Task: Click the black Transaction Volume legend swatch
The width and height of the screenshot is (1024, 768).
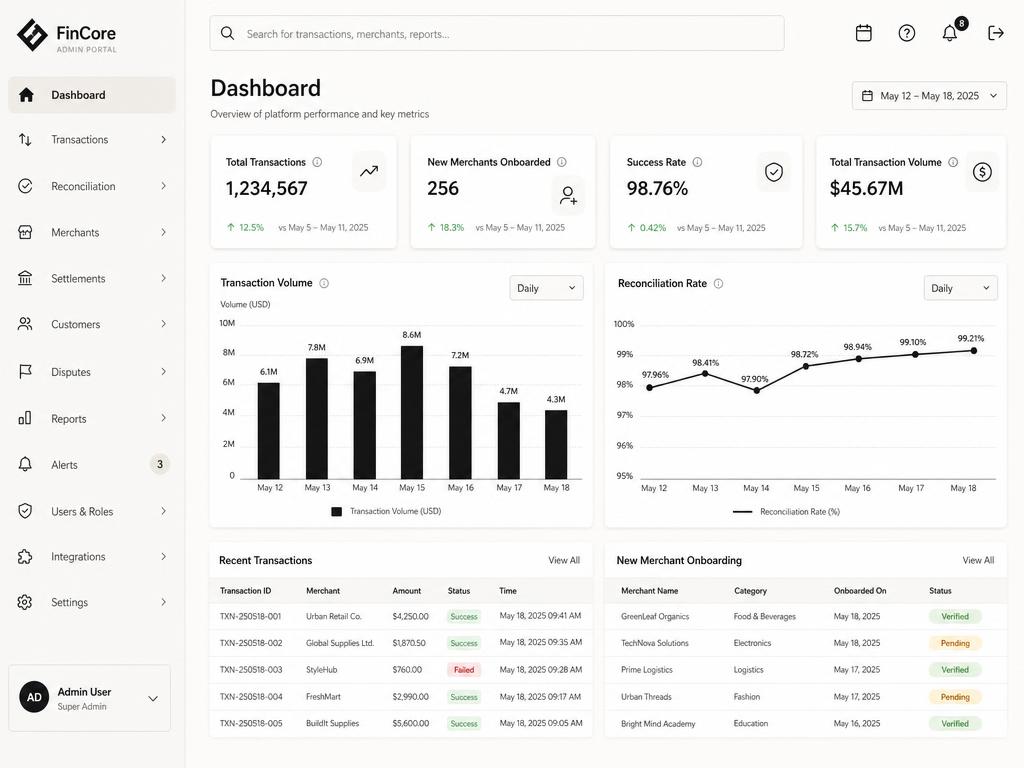Action: 336,511
